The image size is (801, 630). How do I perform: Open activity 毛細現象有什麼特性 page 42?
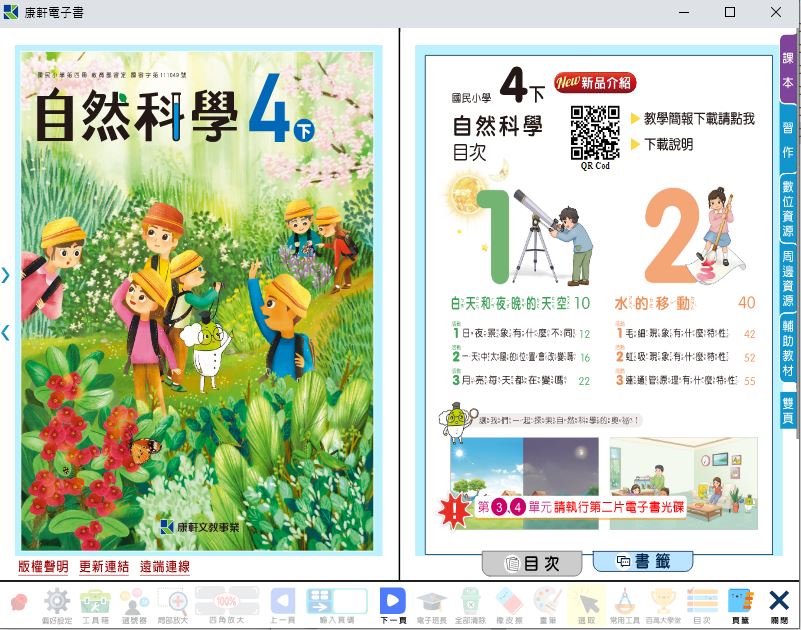[685, 333]
